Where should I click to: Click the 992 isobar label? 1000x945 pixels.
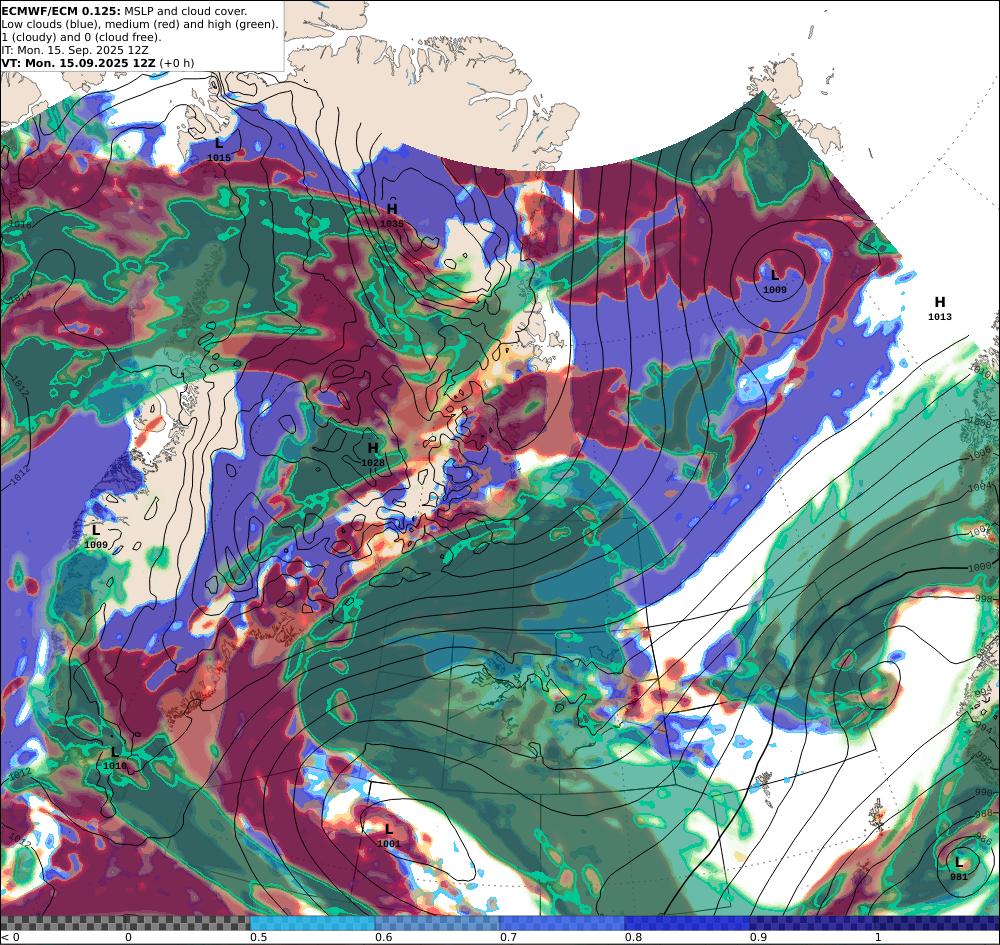[x=985, y=759]
